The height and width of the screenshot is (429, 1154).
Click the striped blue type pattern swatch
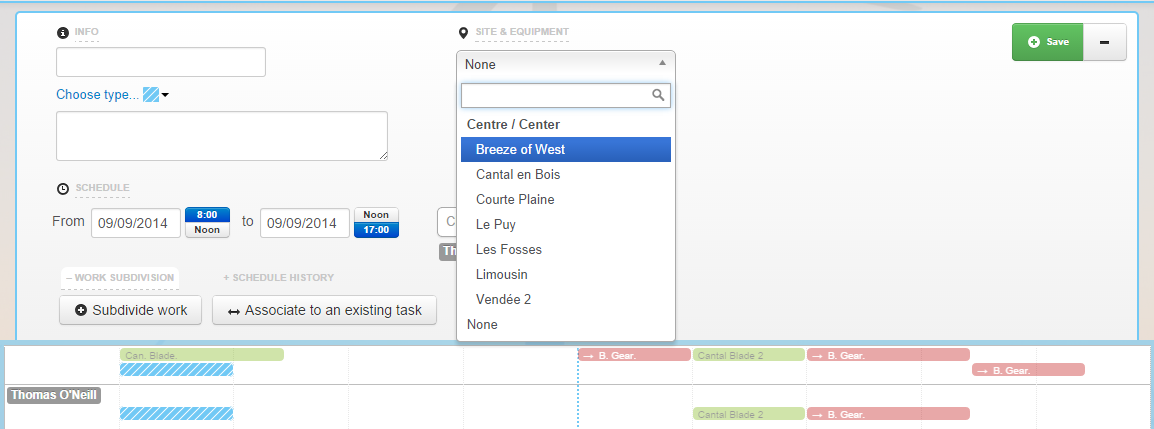coord(151,95)
